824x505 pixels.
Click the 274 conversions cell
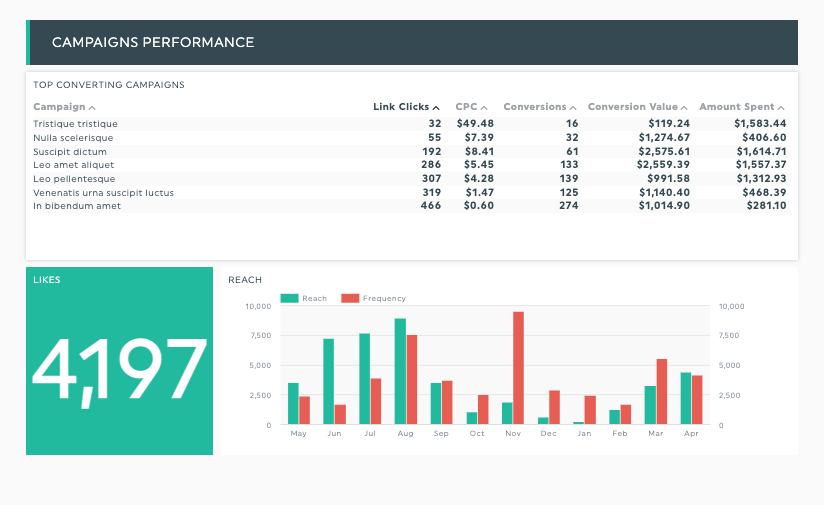(x=569, y=206)
